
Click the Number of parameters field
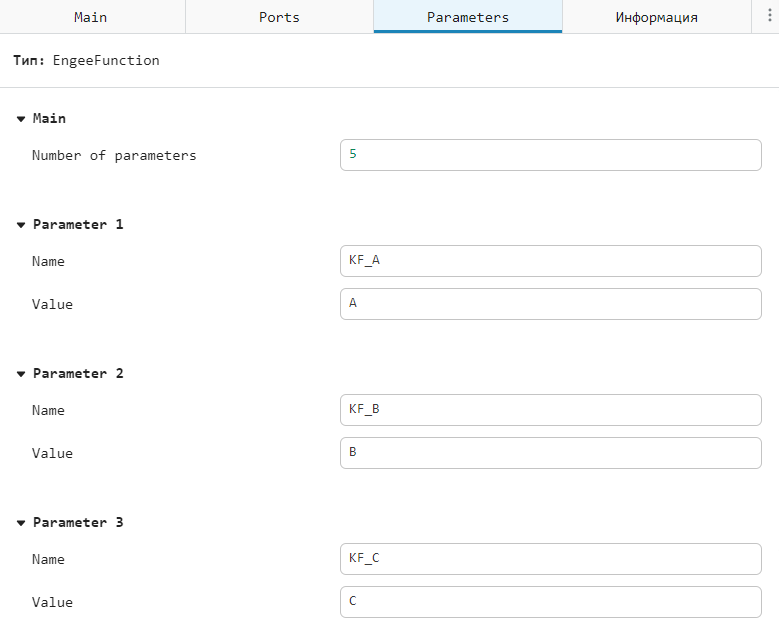(x=550, y=155)
